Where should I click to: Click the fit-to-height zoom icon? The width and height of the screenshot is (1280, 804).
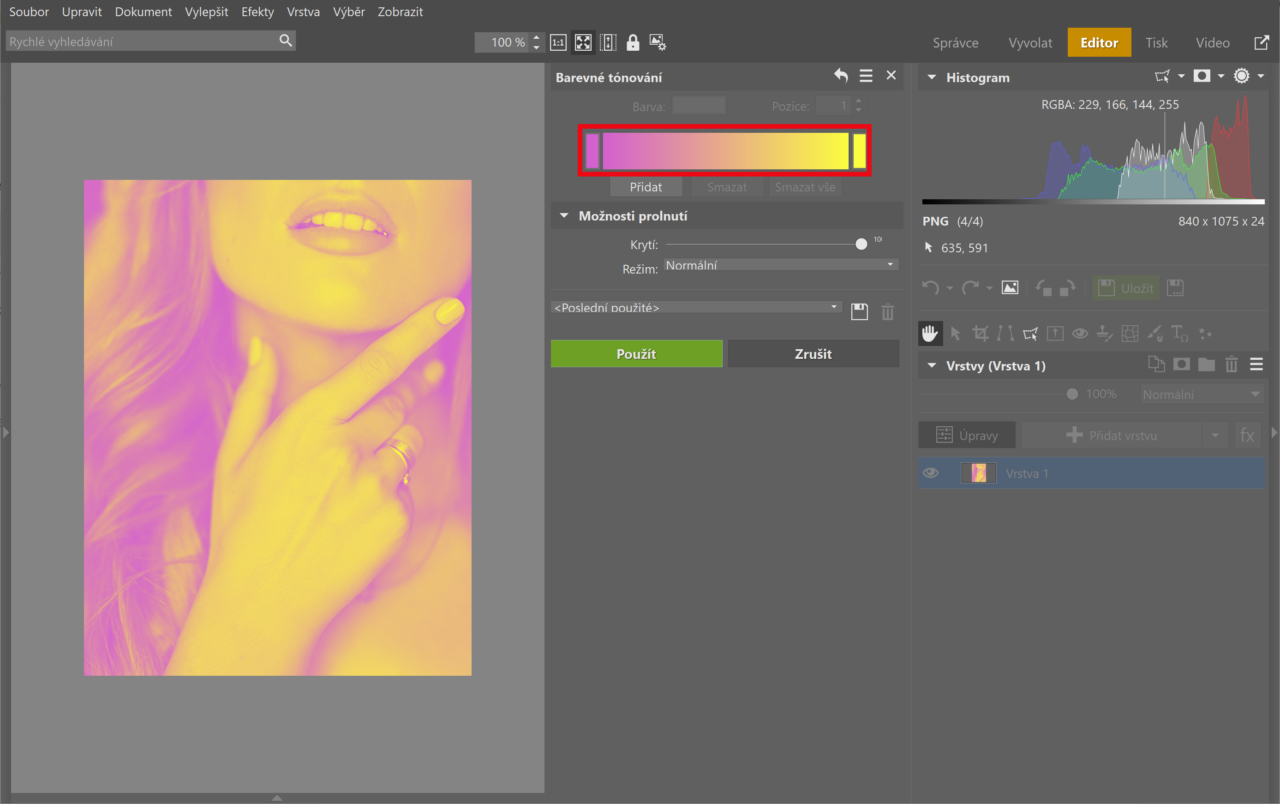608,43
